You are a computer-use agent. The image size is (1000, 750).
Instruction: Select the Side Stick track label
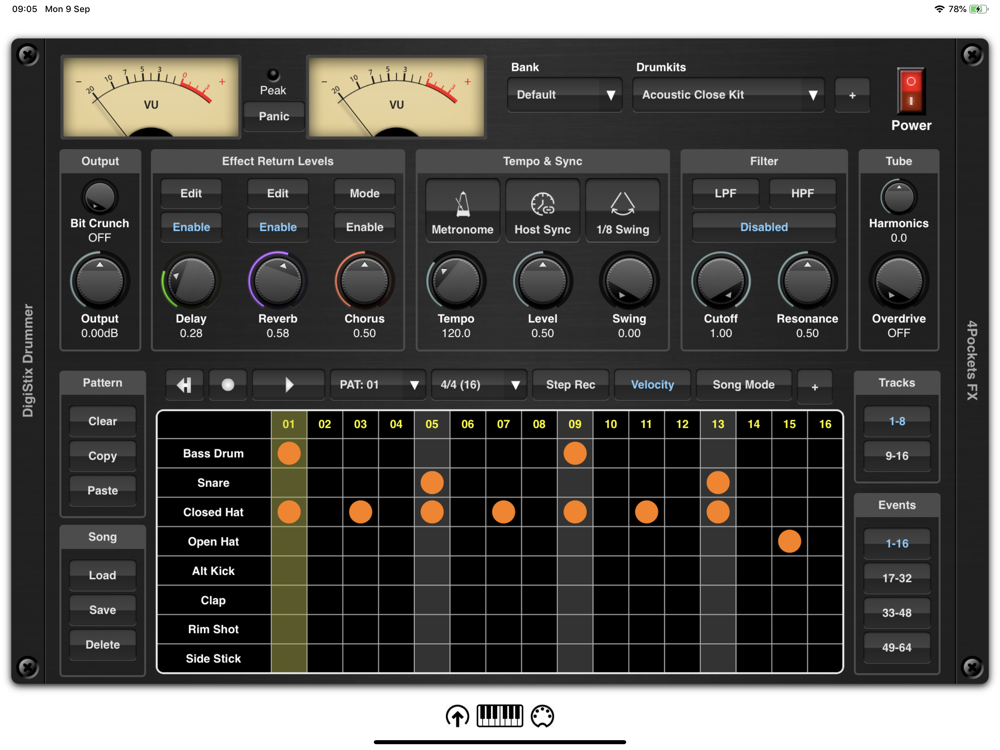click(x=213, y=659)
